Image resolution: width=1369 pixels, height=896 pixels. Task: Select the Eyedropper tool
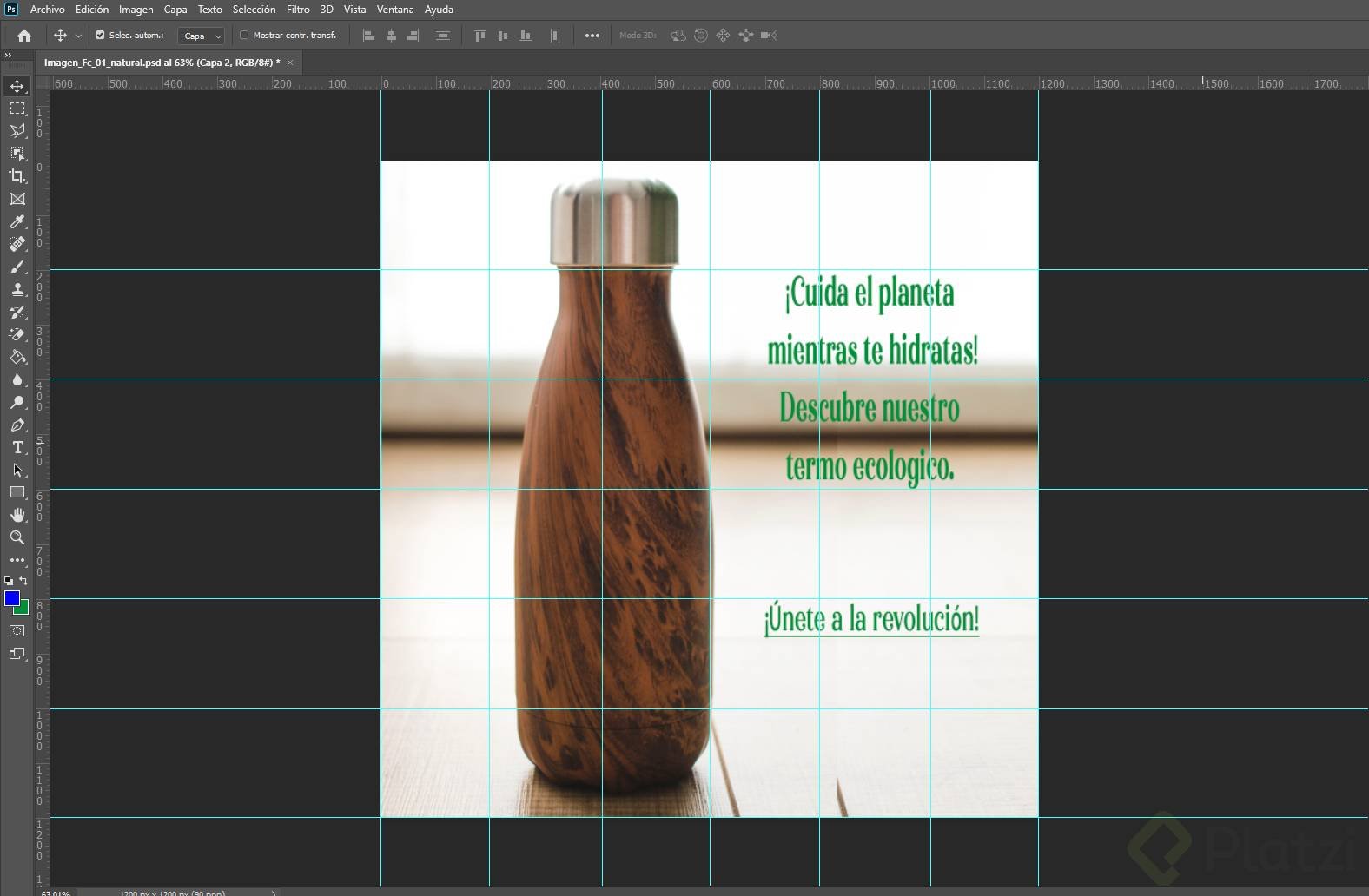point(17,221)
